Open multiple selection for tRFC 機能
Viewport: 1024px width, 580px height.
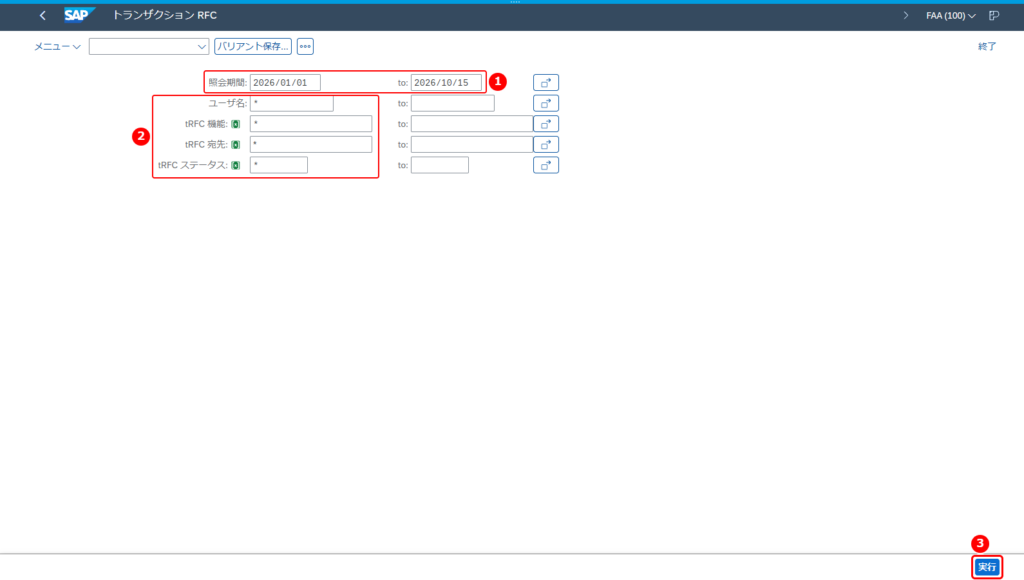[545, 123]
